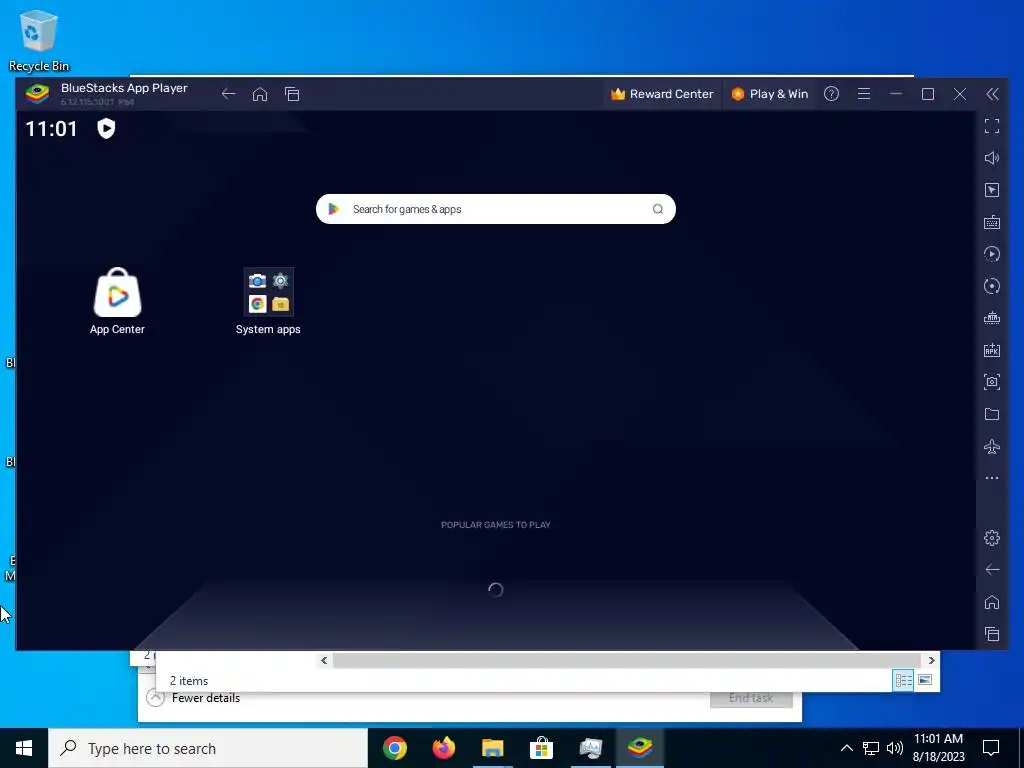The height and width of the screenshot is (768, 1024).
Task: Launch Chrome from the taskbar
Action: point(395,748)
